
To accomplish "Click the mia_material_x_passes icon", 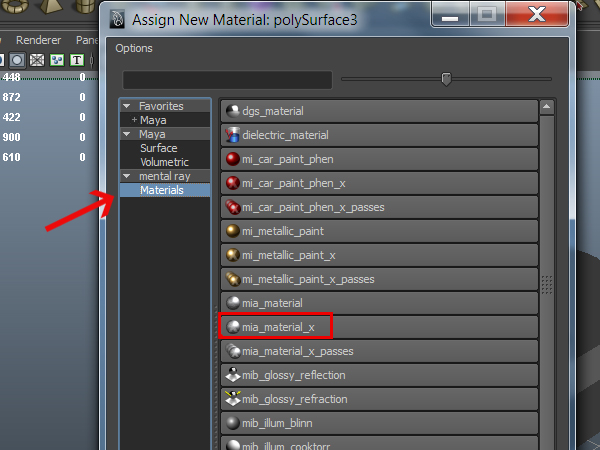I will [233, 351].
